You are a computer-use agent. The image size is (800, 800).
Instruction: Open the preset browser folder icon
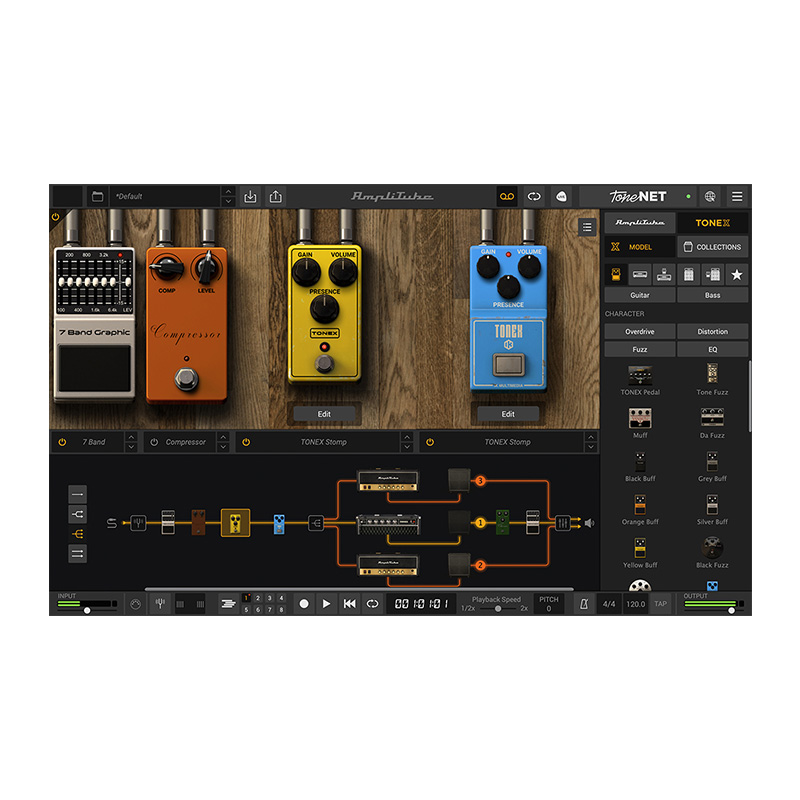(98, 197)
